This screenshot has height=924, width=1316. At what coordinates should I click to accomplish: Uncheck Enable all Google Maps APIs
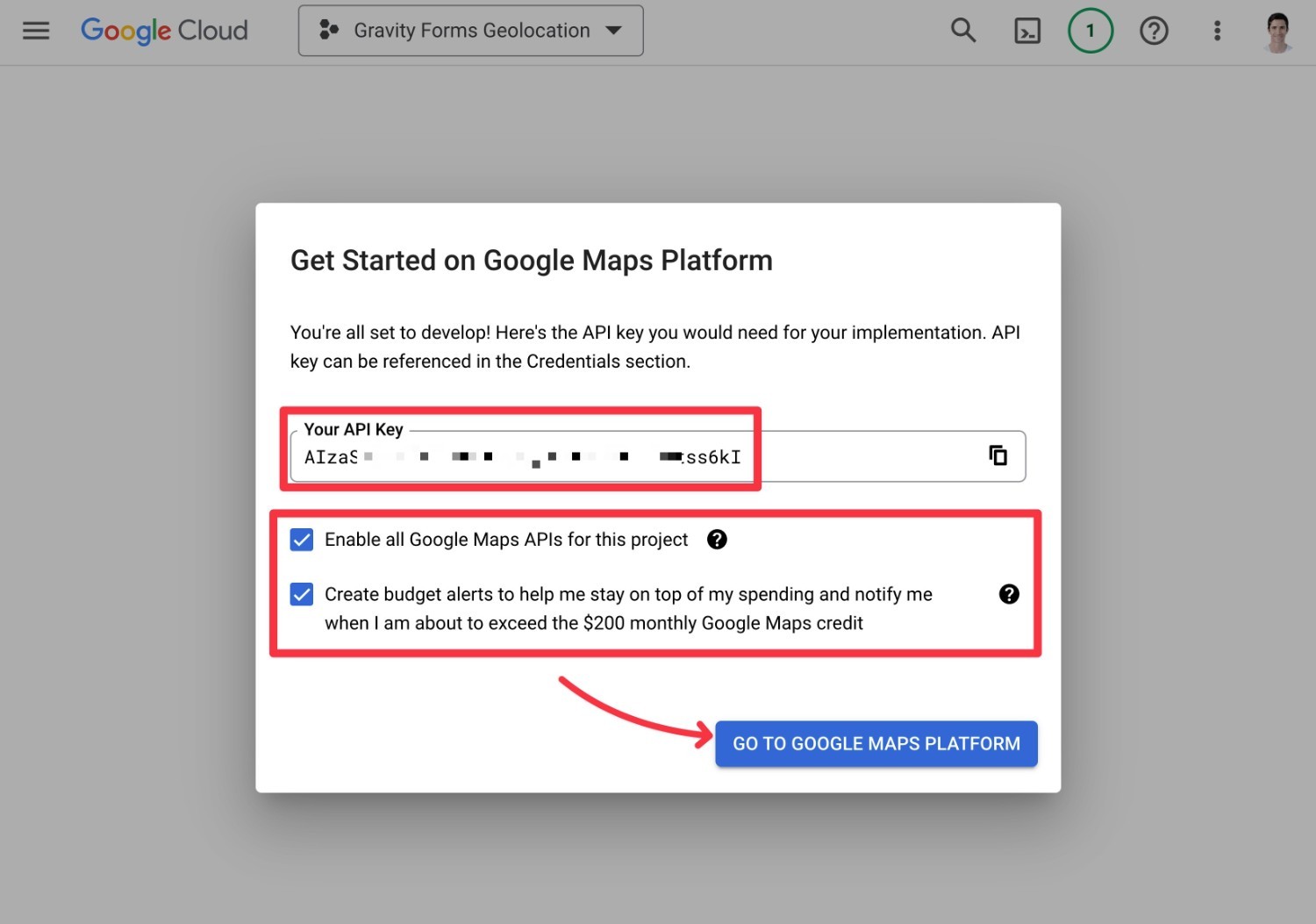[x=301, y=539]
